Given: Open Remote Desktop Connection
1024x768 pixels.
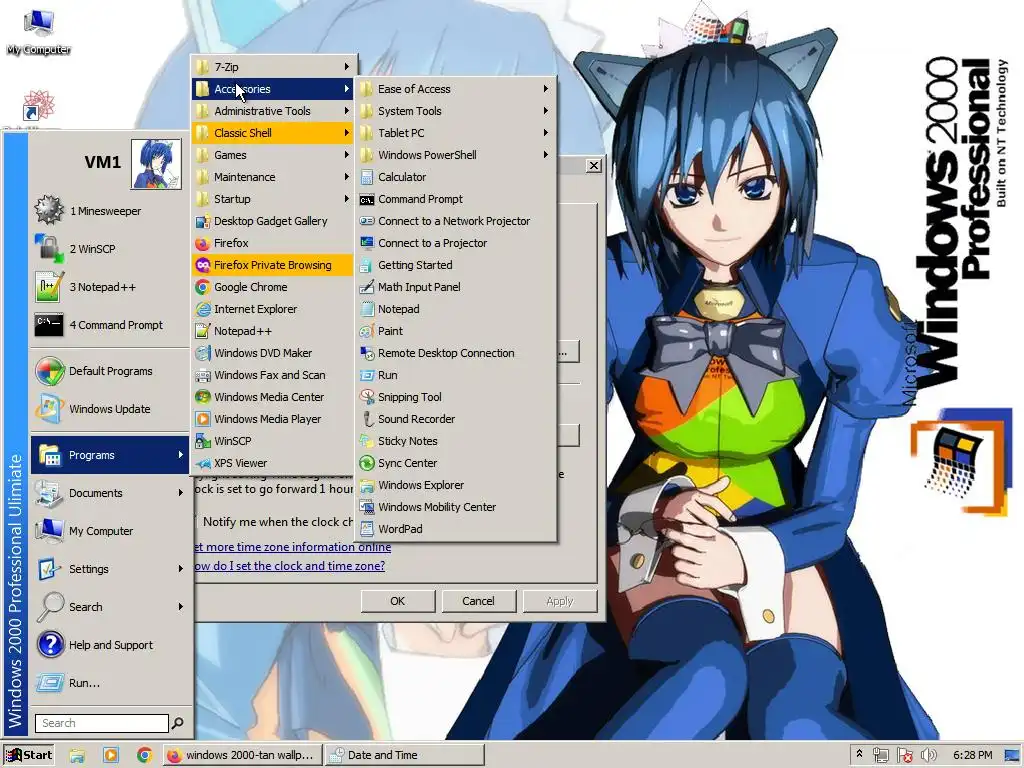Looking at the screenshot, I should (455, 353).
